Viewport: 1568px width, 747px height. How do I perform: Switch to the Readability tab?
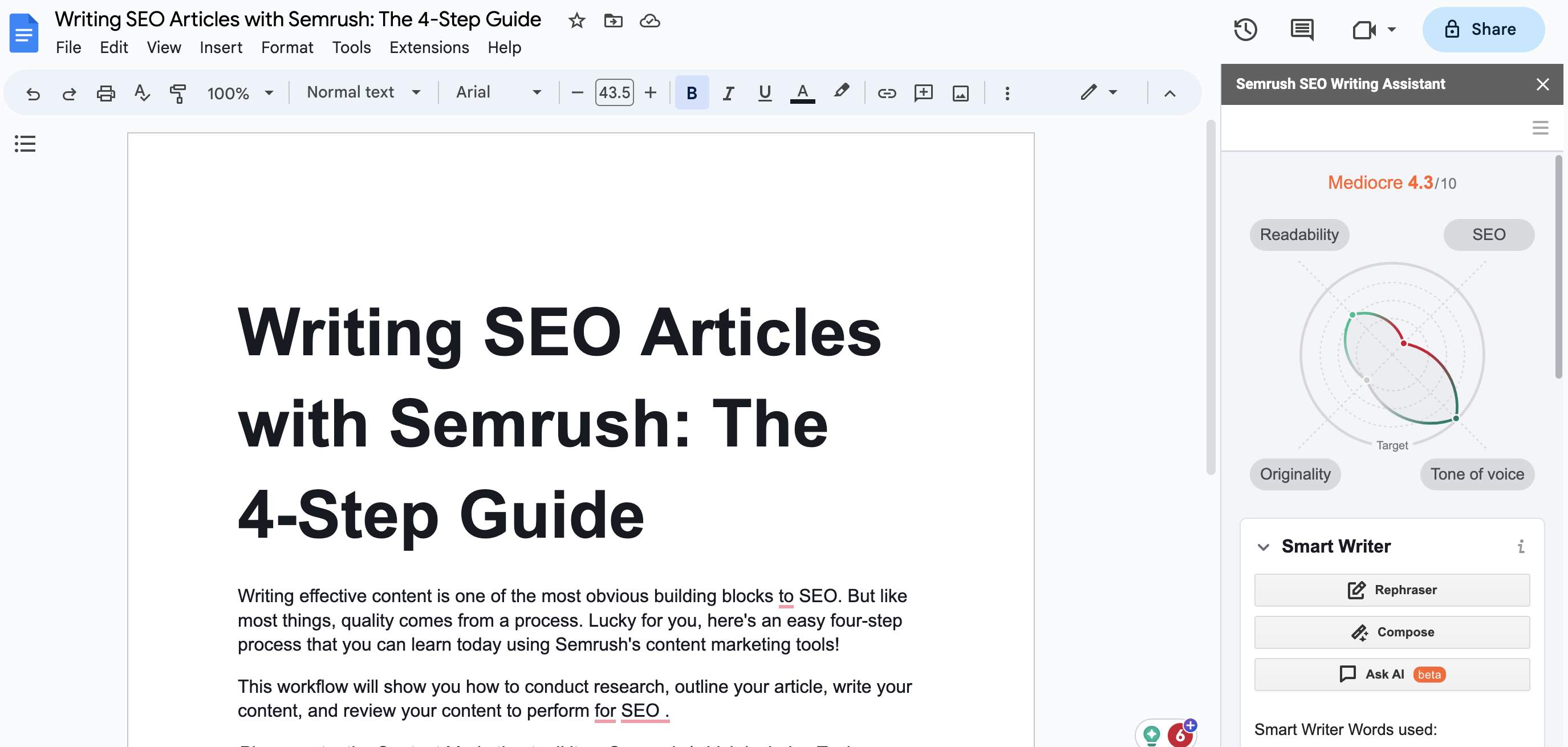coord(1299,234)
